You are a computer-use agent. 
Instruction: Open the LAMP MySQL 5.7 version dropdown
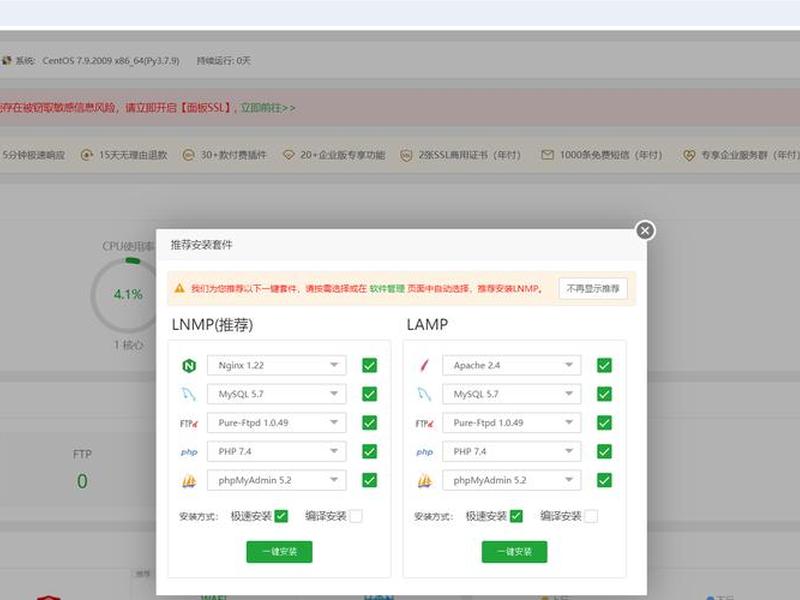512,394
